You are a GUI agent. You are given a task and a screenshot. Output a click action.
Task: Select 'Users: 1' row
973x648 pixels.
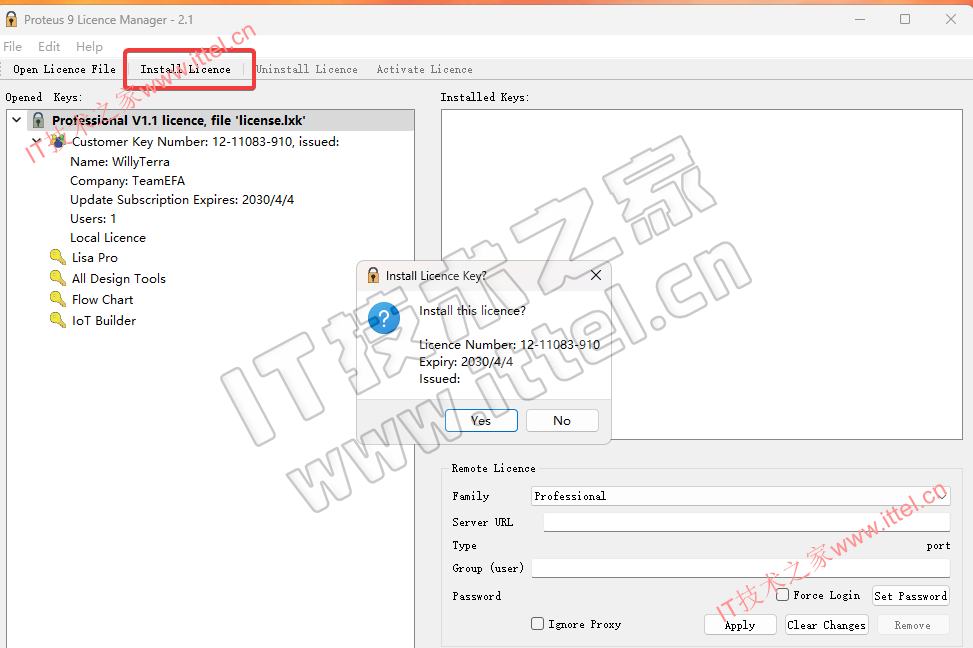click(x=93, y=218)
